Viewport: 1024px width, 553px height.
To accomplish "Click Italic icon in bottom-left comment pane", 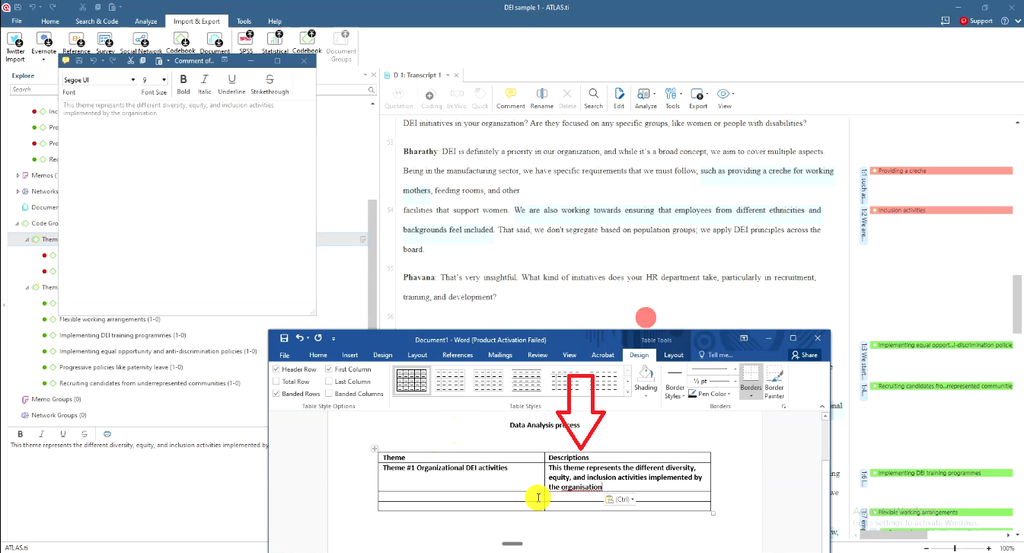I will [41, 434].
